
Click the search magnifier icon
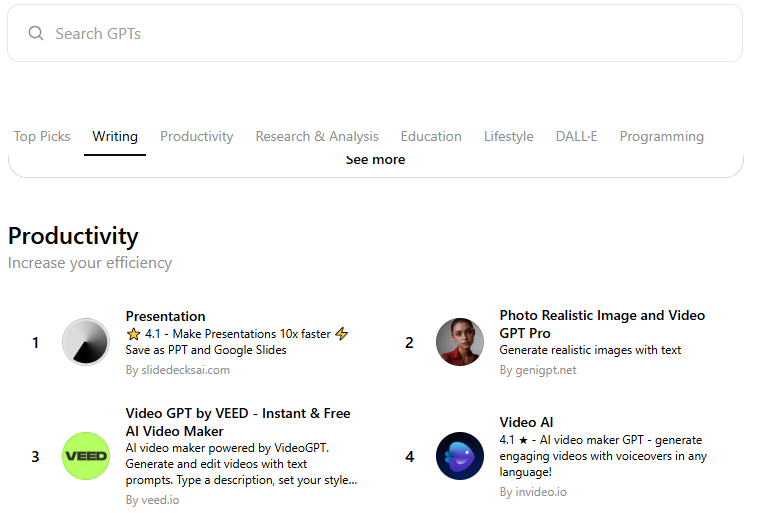36,34
